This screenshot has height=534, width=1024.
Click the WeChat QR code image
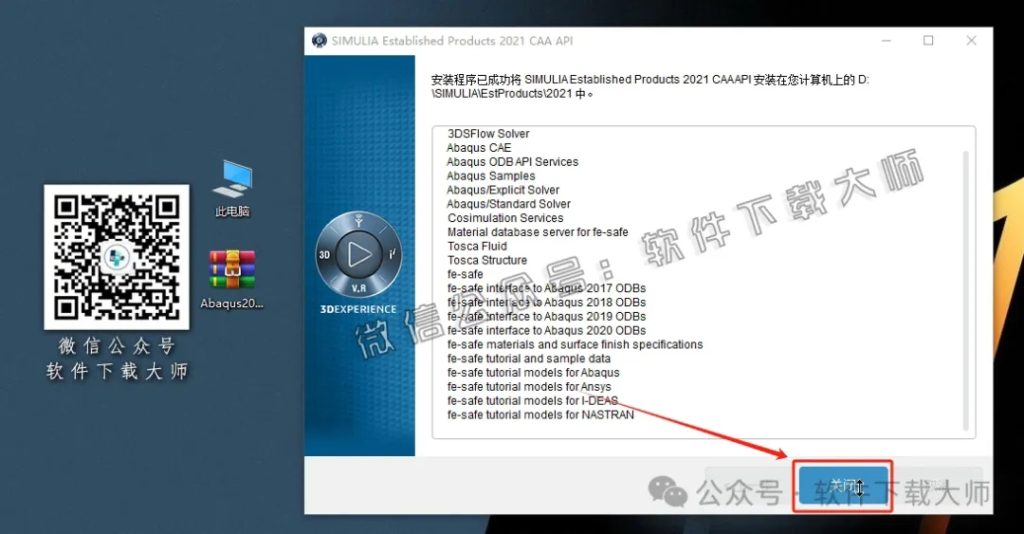(x=117, y=257)
